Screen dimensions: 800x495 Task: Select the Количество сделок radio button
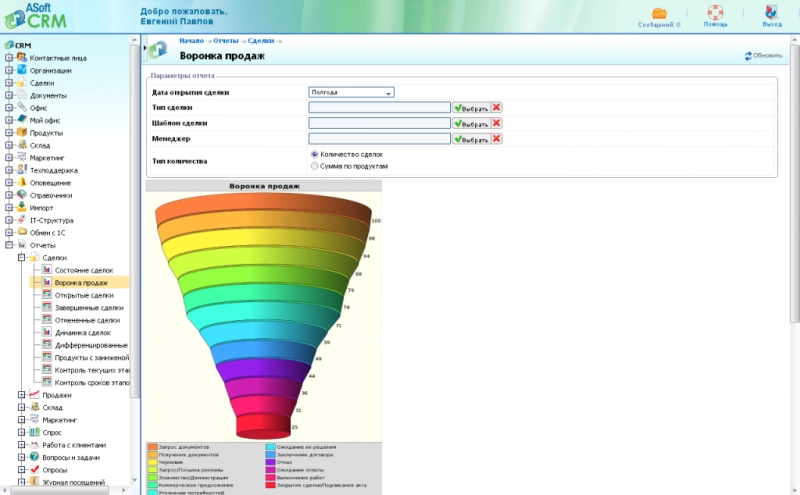(315, 155)
